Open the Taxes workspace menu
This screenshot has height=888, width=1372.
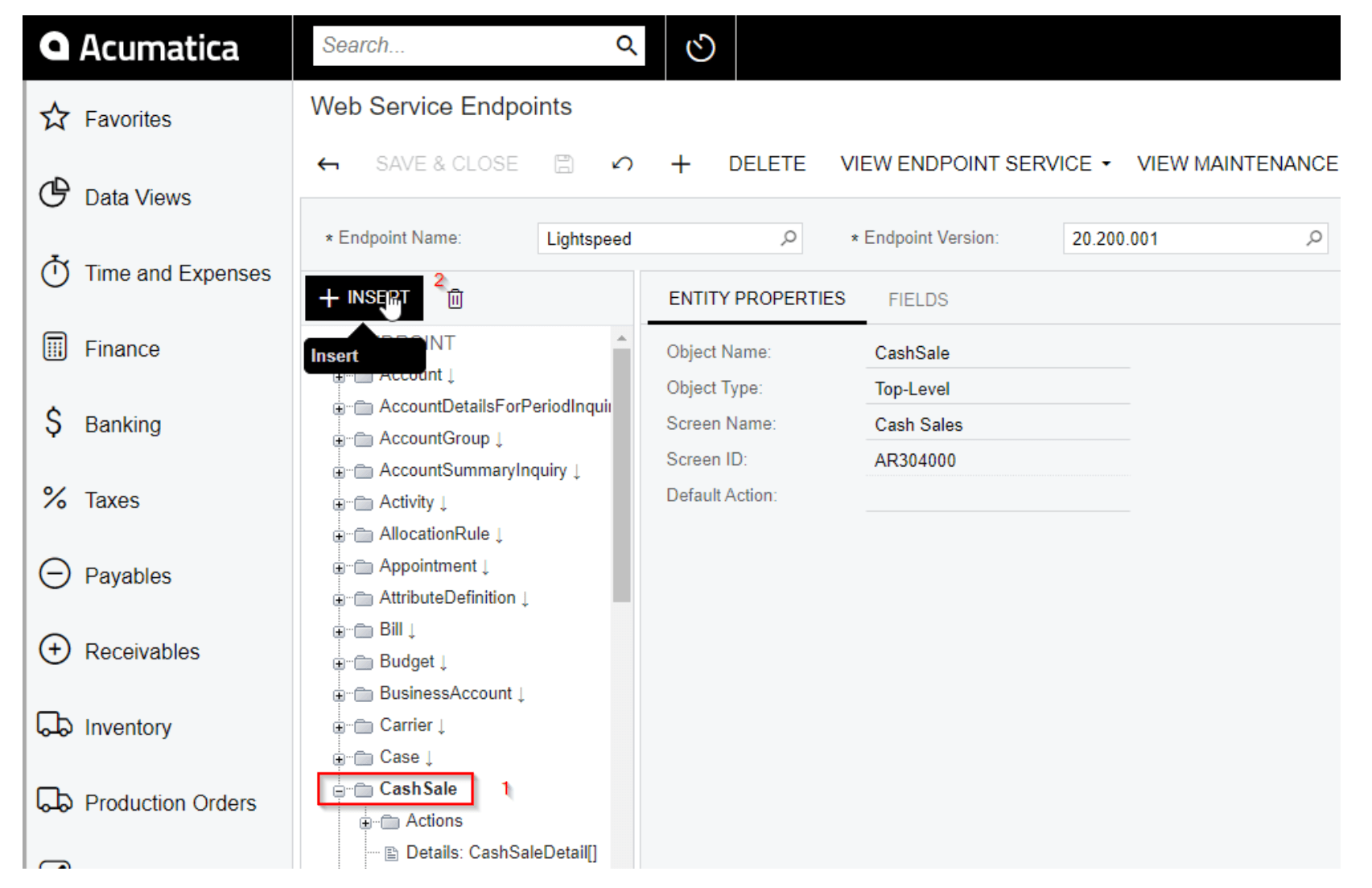[113, 500]
